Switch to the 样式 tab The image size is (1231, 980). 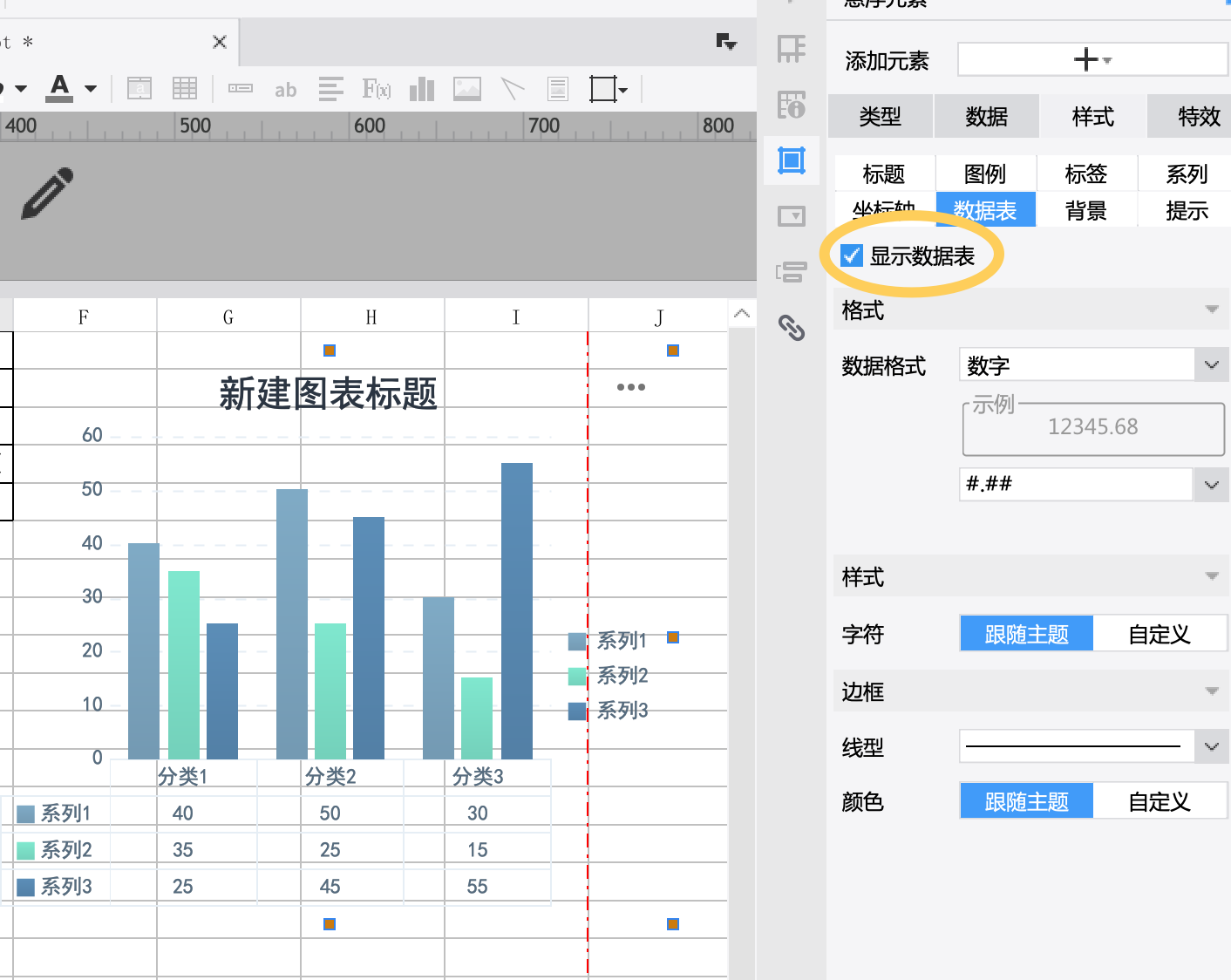click(1093, 117)
